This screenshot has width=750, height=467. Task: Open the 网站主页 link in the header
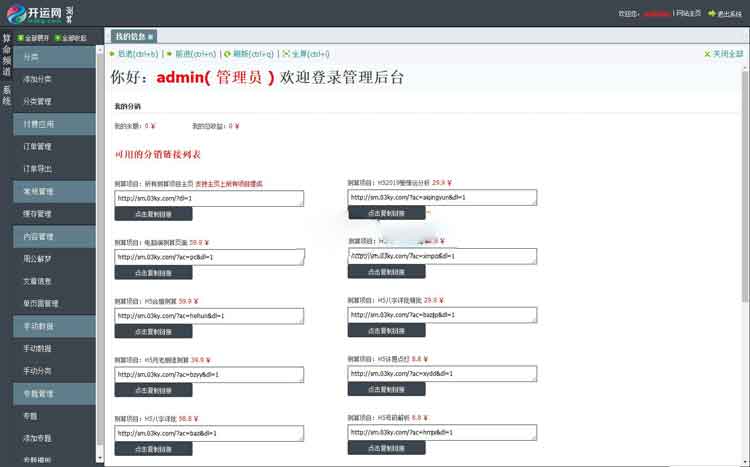688,14
